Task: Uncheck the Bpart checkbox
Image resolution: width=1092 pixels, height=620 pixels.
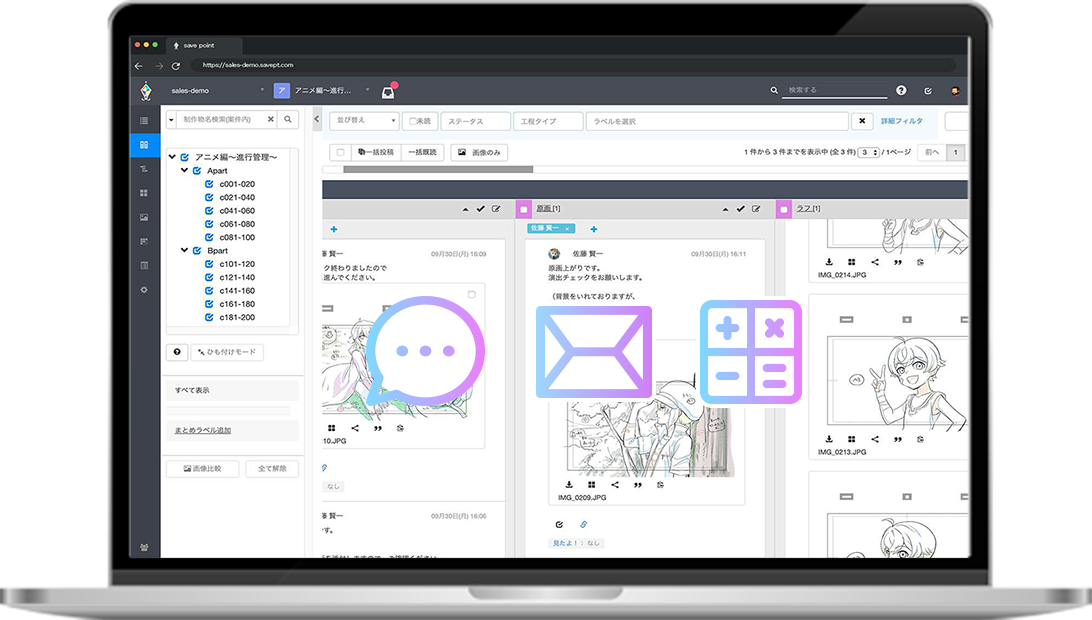Action: tap(197, 251)
